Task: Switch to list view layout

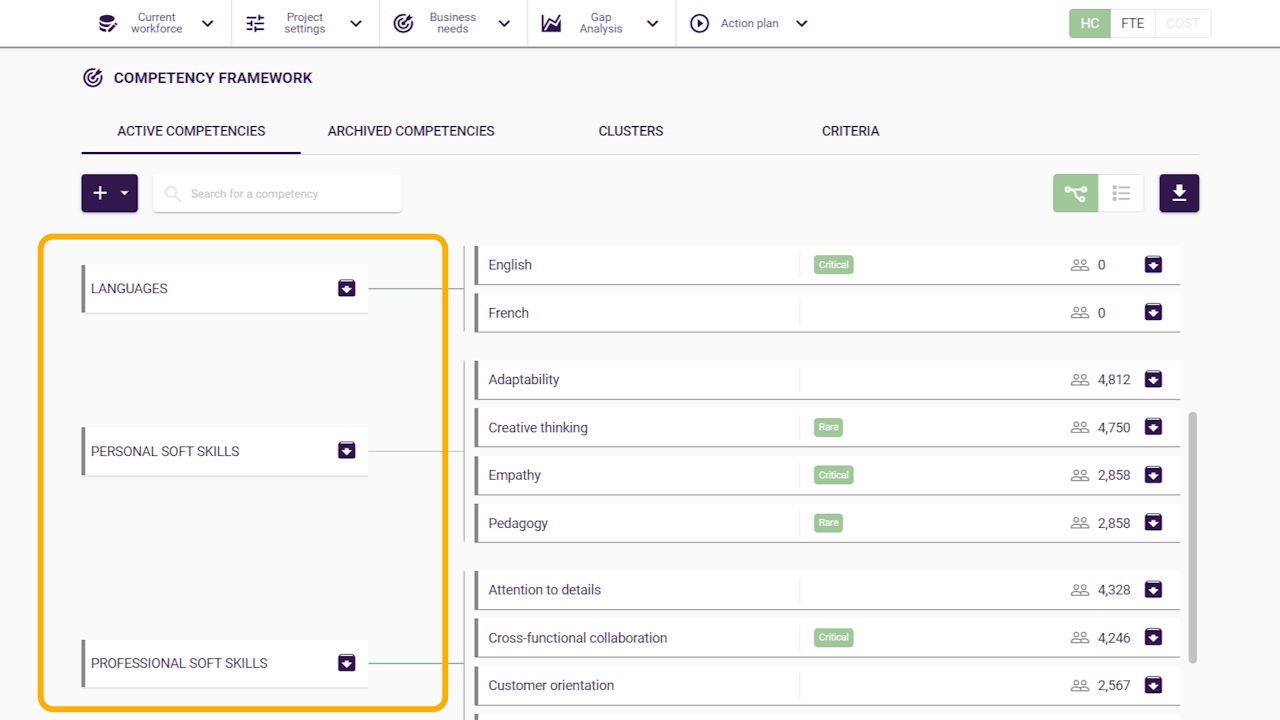Action: (1121, 194)
